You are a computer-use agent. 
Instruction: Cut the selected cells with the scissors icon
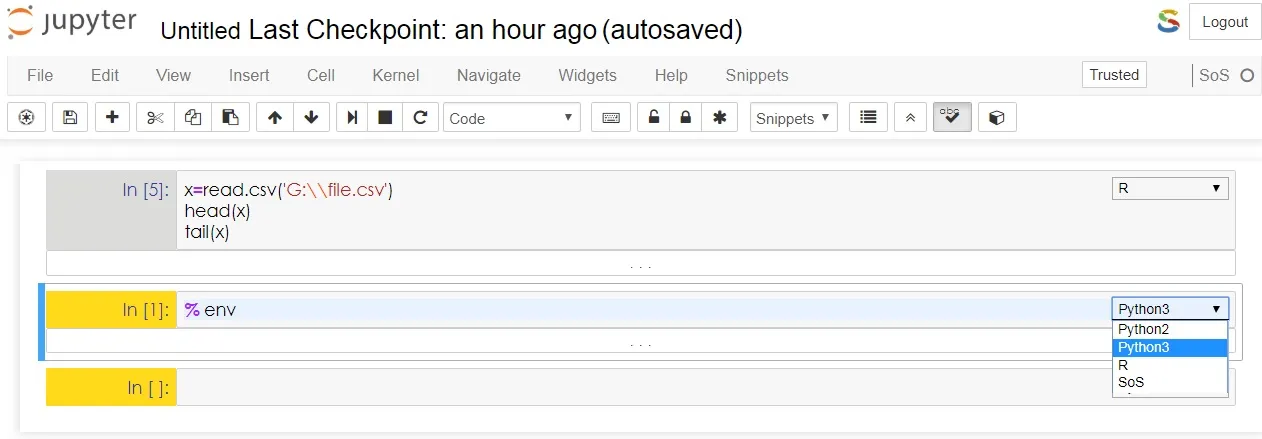(x=154, y=117)
